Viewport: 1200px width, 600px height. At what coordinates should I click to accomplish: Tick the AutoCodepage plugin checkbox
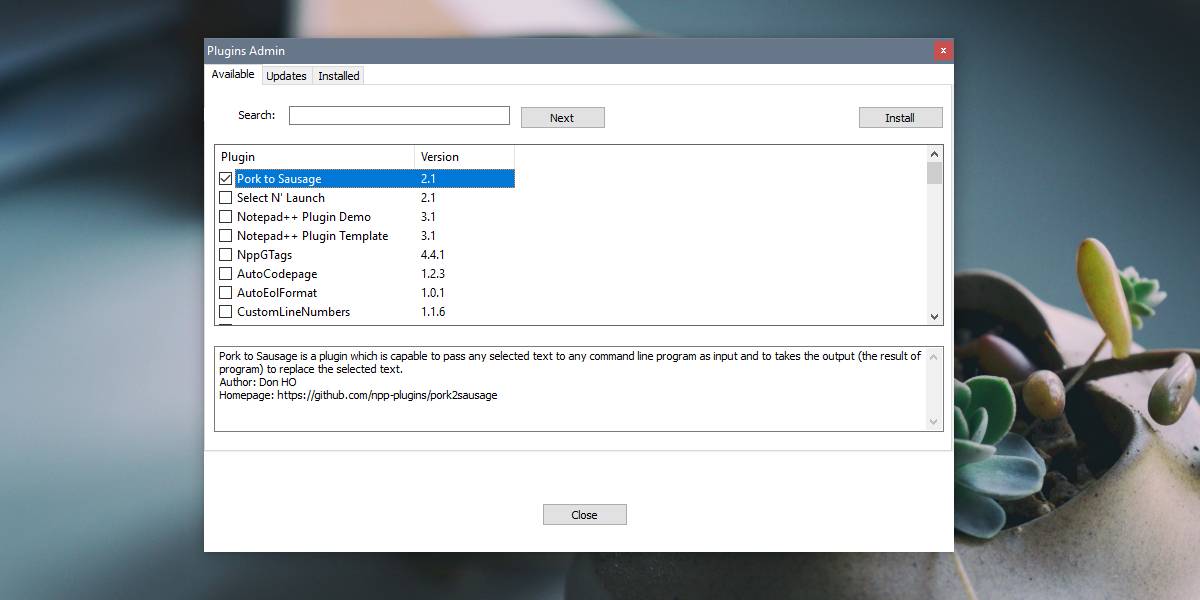(225, 274)
